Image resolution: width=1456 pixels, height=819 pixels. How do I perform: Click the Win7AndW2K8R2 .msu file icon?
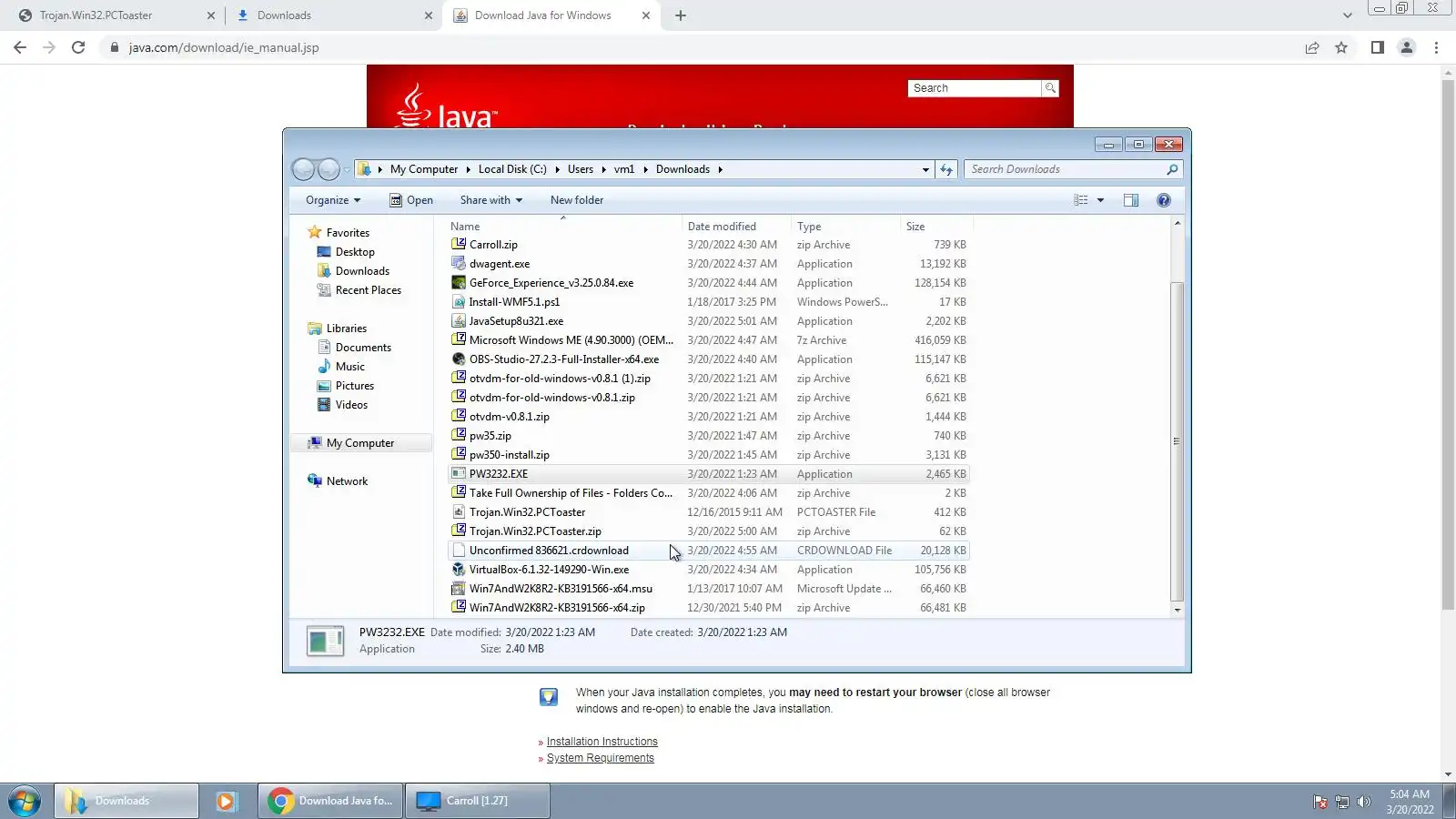click(459, 588)
